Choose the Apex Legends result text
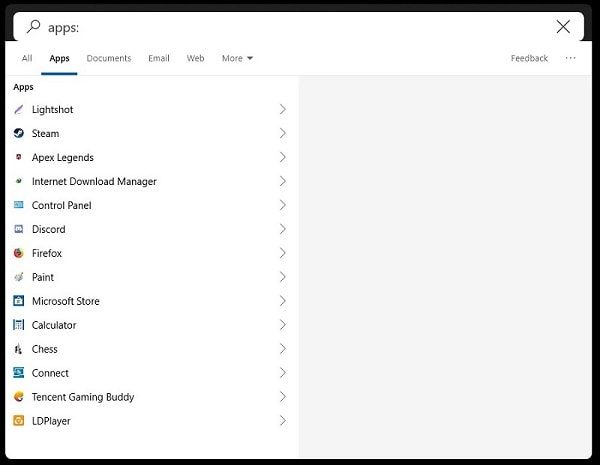Screen dimensions: 600x465 pos(63,158)
